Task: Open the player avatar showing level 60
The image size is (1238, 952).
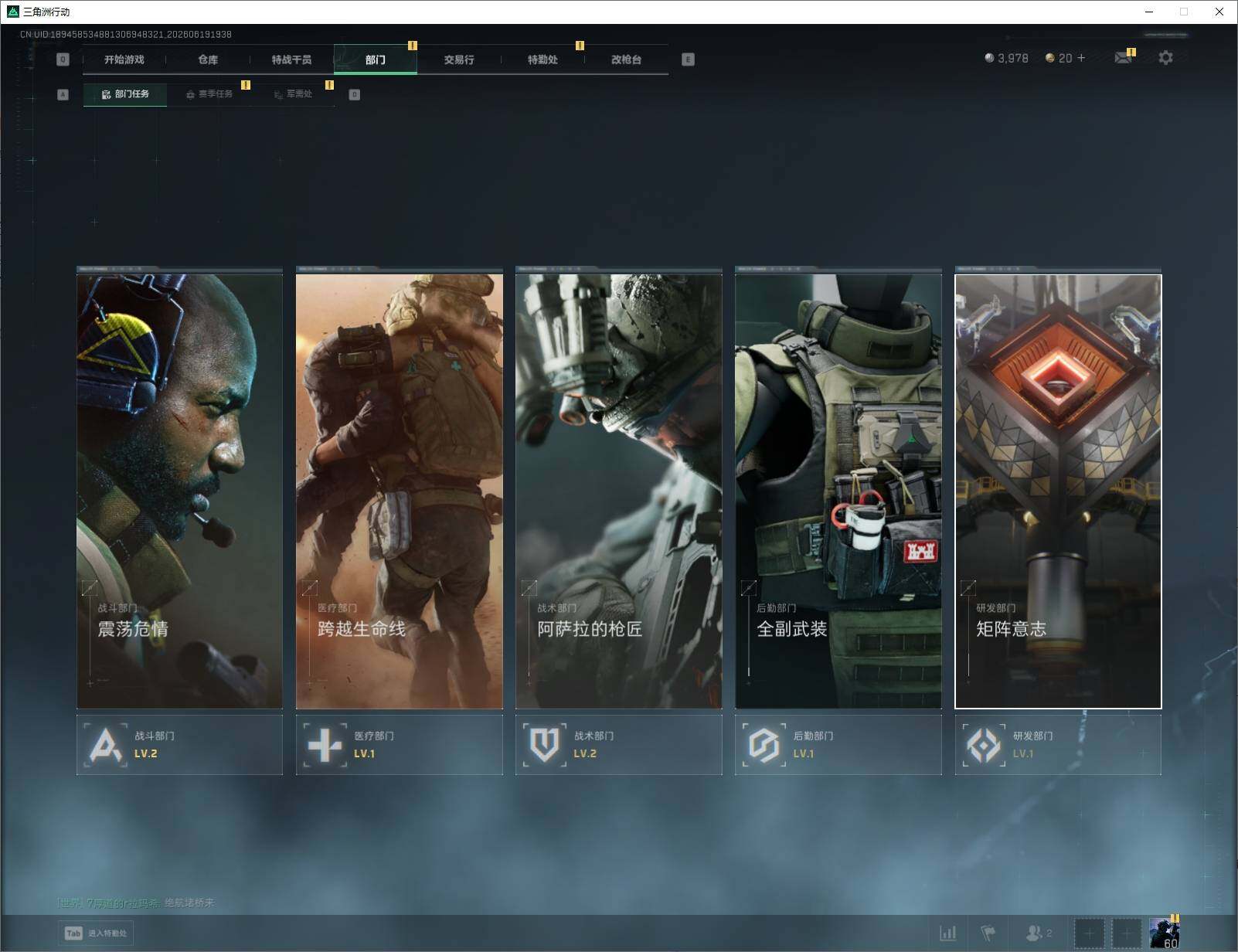Action: (x=1164, y=933)
